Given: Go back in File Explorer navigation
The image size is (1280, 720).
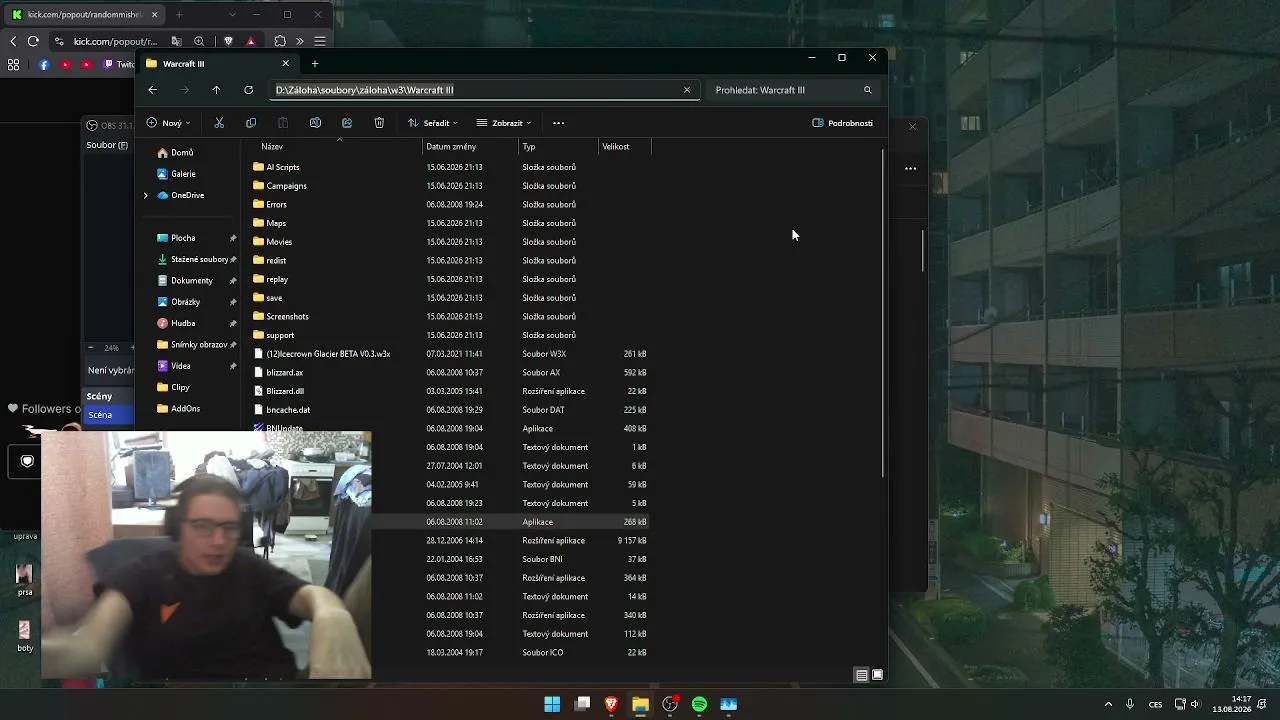Looking at the screenshot, I should pyautogui.click(x=152, y=90).
